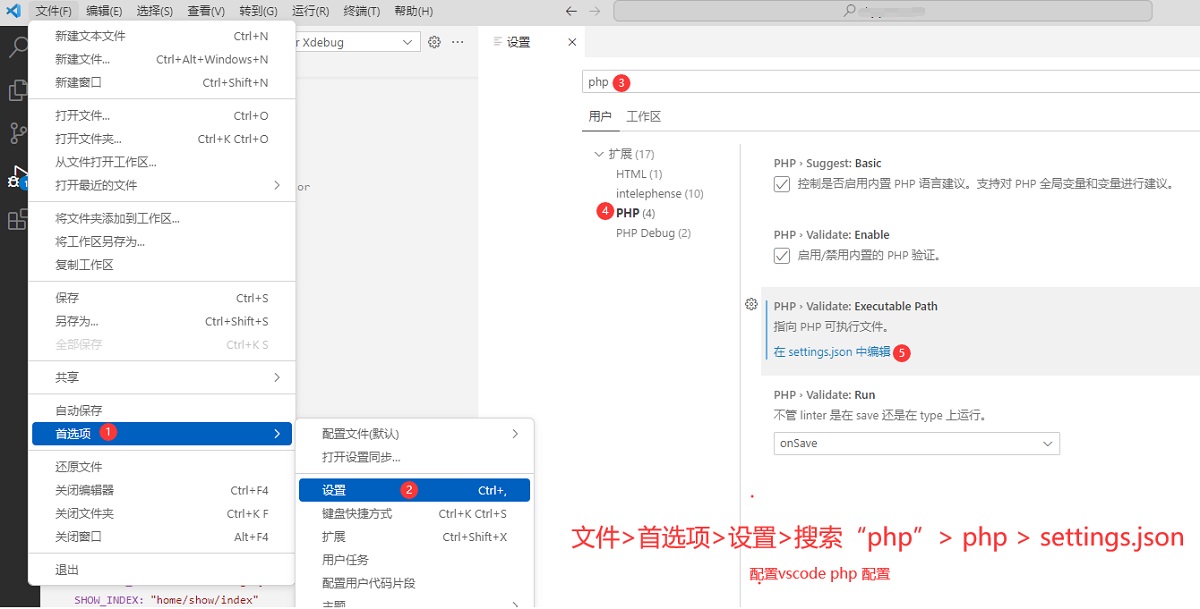The image size is (1200, 609).
Task: Choose 打开文件夹... from the file menu
Action: [x=162, y=139]
